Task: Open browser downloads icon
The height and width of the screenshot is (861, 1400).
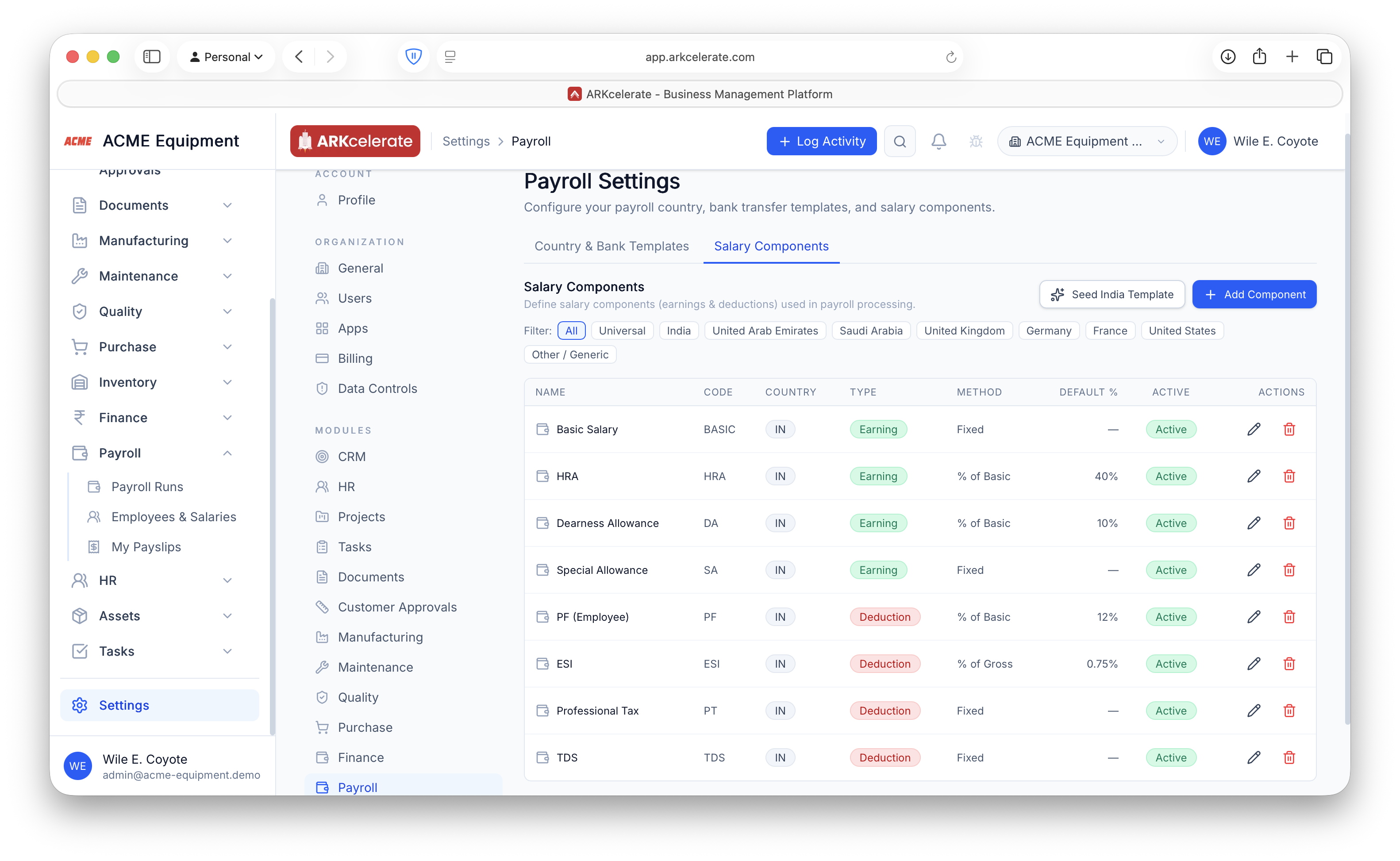Action: pos(1227,56)
